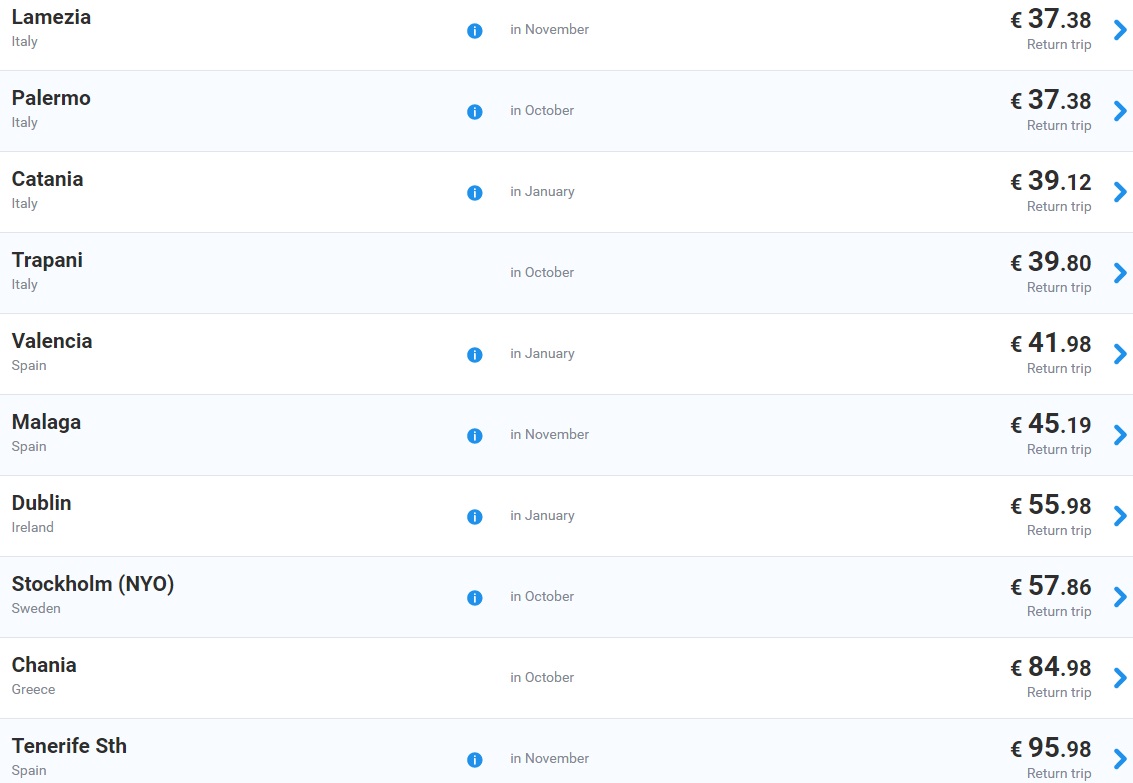This screenshot has width=1133, height=783.
Task: Click the €39.12 price for Catania
Action: [x=1051, y=181]
